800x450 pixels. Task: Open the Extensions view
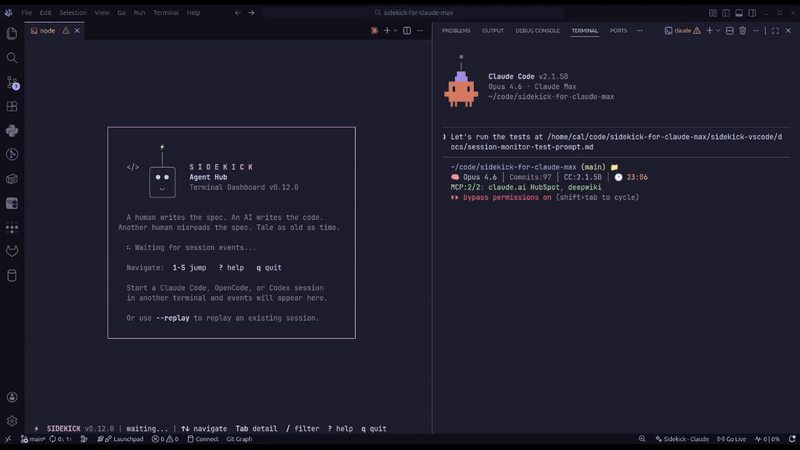pos(12,107)
